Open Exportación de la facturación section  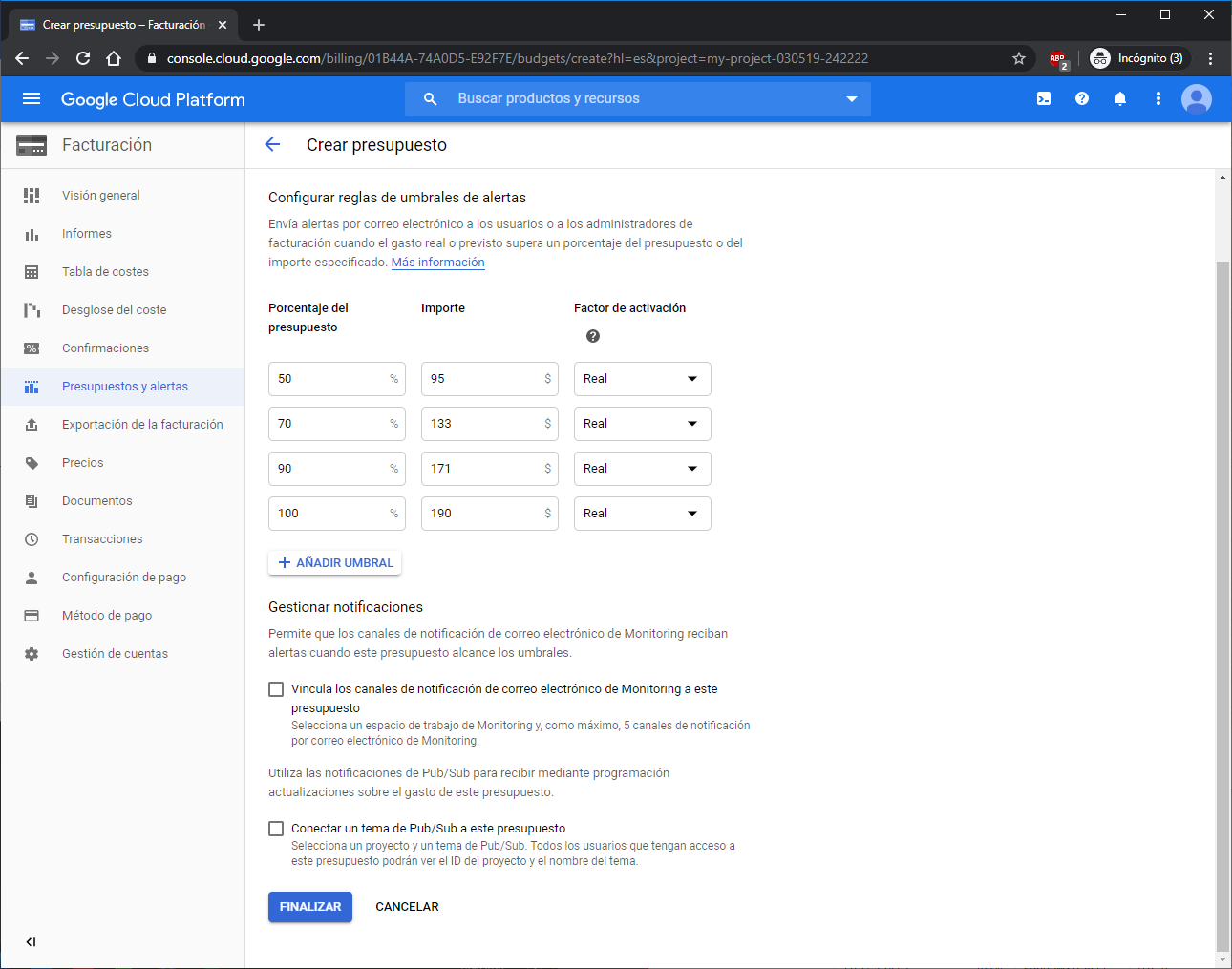point(142,425)
